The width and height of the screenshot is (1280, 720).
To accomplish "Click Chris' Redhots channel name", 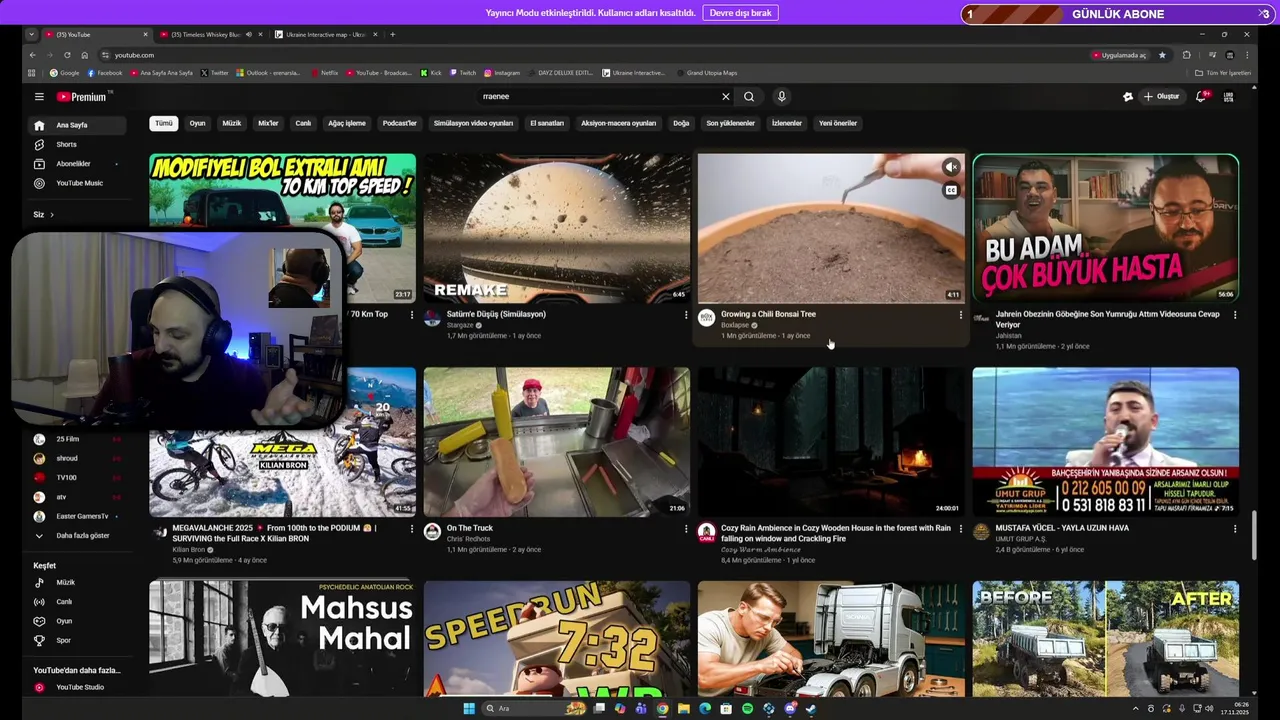I will click(x=469, y=539).
